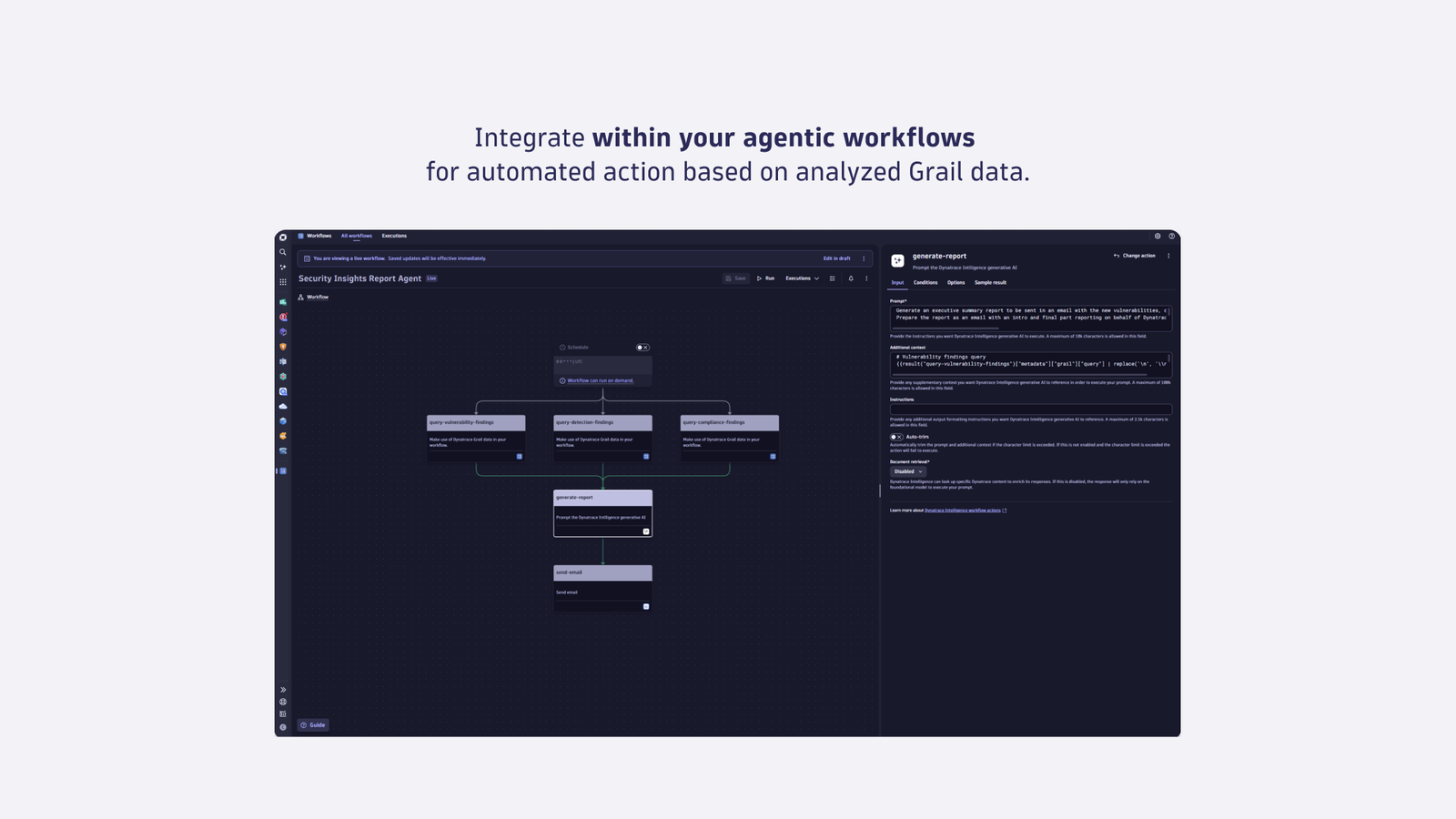Open live-banner three-dot menu
Image resolution: width=1456 pixels, height=819 pixels.
click(864, 258)
